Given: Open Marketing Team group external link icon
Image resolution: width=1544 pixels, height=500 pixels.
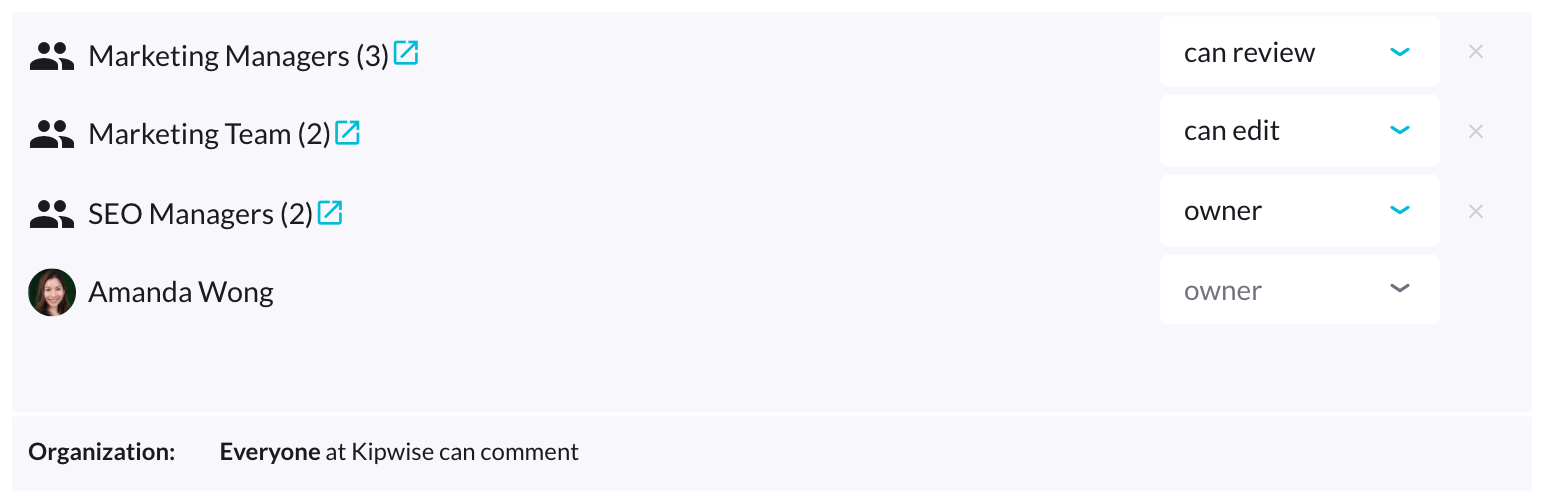Looking at the screenshot, I should pyautogui.click(x=347, y=132).
